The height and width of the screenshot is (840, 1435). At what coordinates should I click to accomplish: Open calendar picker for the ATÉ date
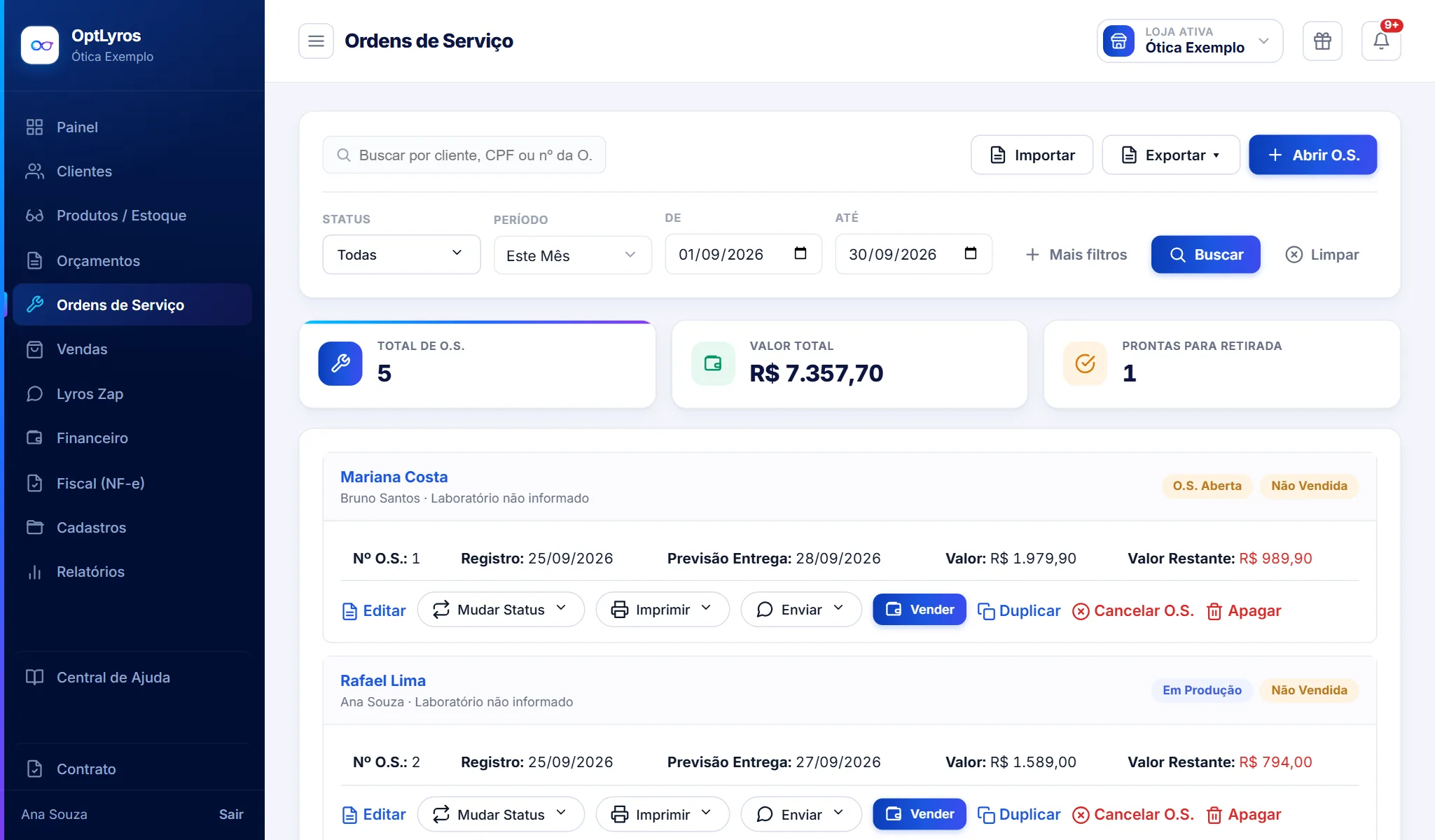(x=971, y=253)
